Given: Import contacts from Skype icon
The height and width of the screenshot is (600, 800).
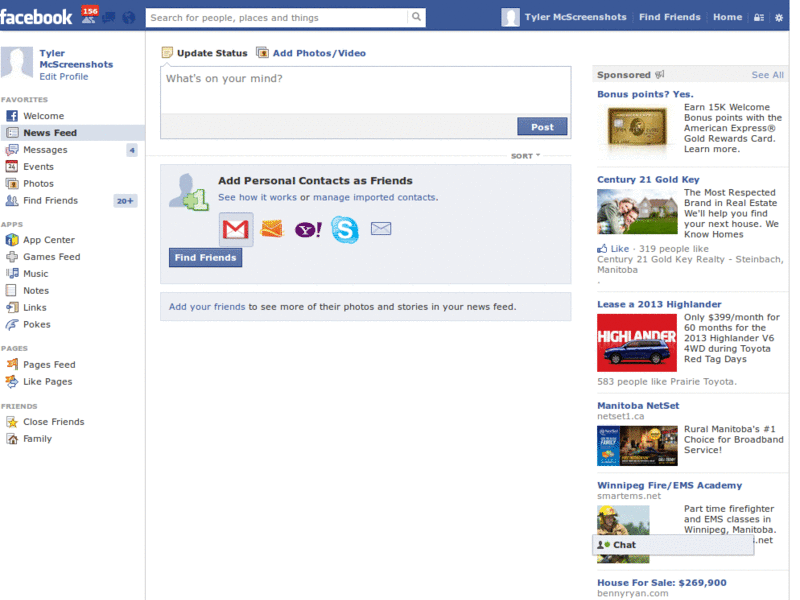Looking at the screenshot, I should point(344,230).
